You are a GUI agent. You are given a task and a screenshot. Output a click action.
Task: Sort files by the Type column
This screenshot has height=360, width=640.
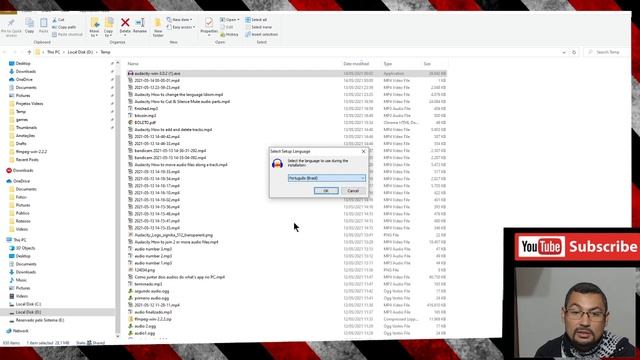pos(388,64)
